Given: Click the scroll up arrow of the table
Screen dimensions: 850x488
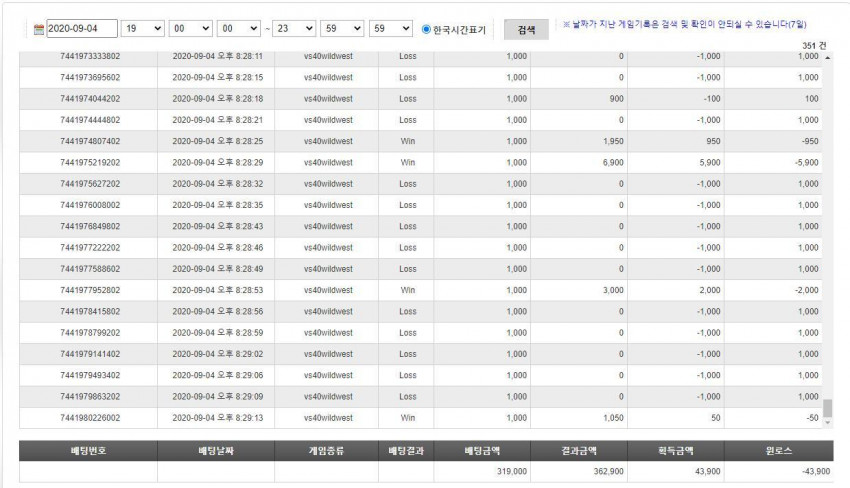Looking at the screenshot, I should 828,57.
